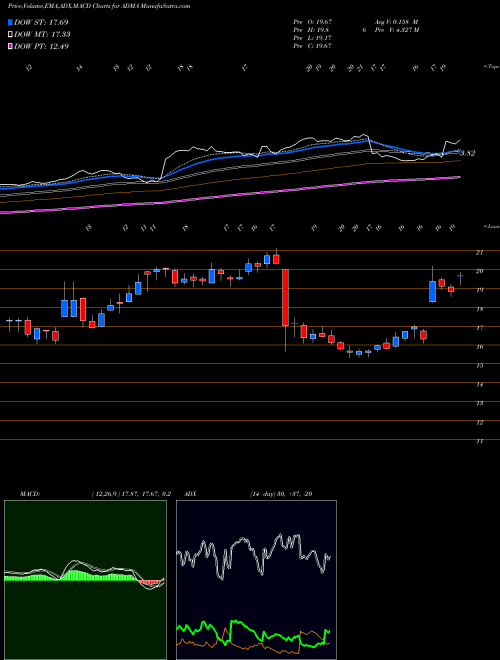This screenshot has width=500, height=660.
Task: Click the '(14 day) 30, +37, -20' ADX values
Action: pyautogui.click(x=281, y=494)
